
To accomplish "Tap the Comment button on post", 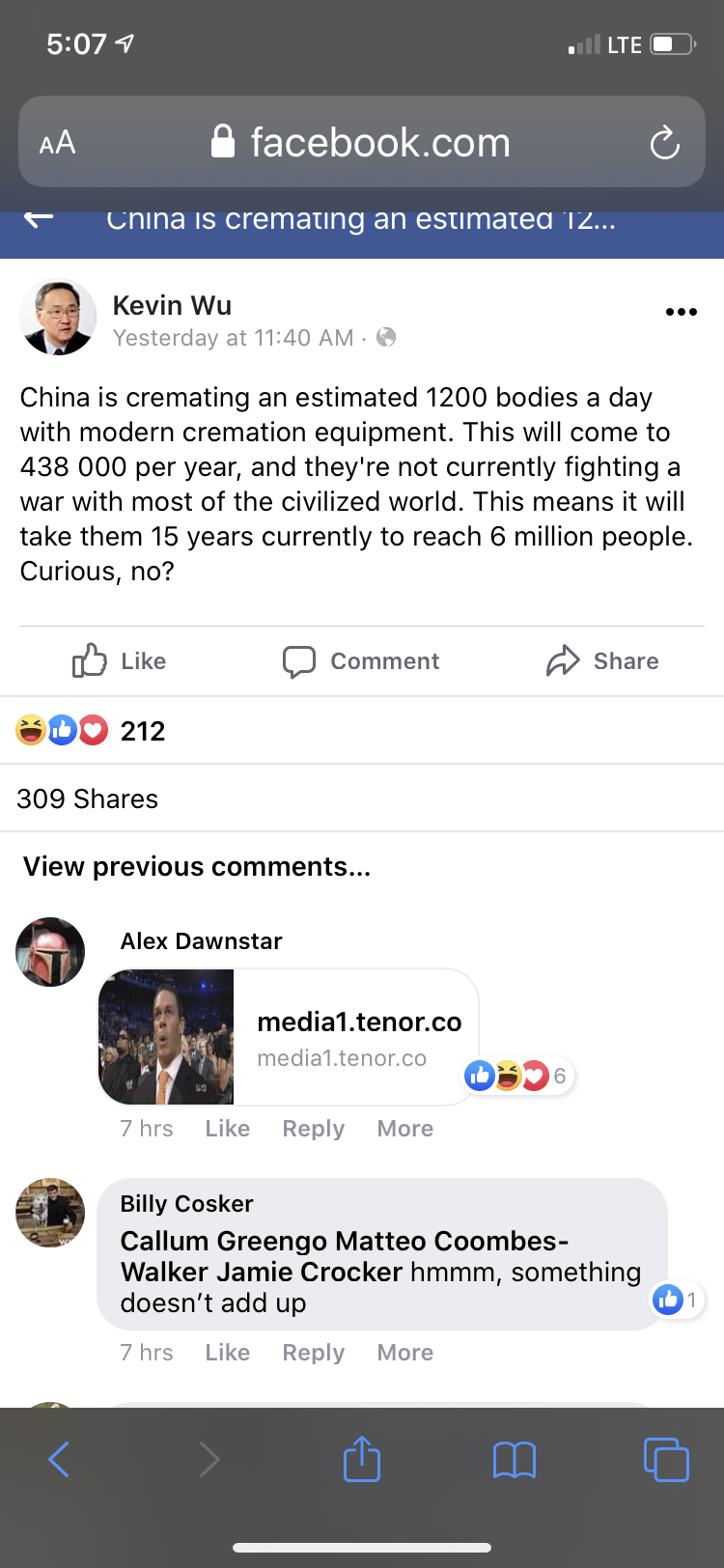I will pos(361,661).
